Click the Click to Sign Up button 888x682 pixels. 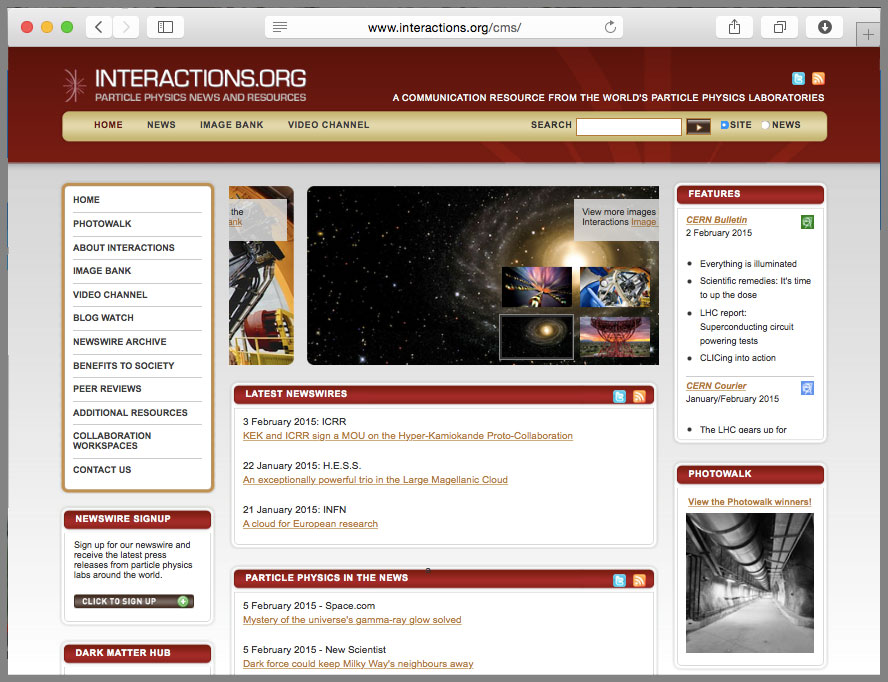pyautogui.click(x=134, y=601)
